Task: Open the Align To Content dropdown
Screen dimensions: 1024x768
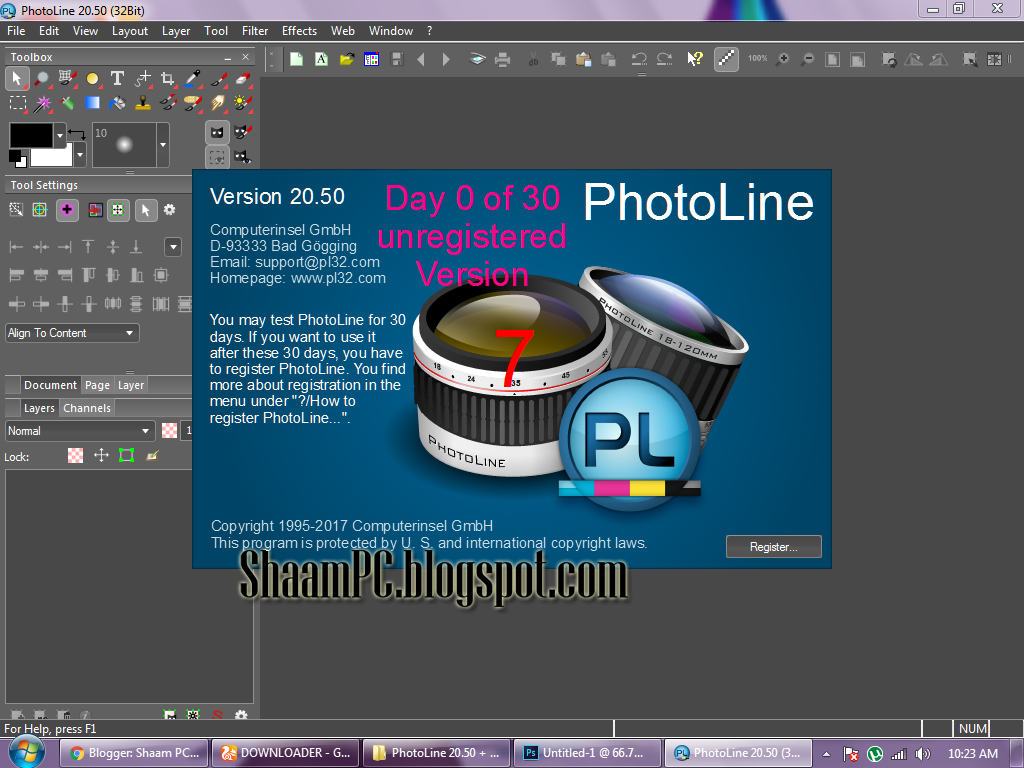Action: click(72, 333)
